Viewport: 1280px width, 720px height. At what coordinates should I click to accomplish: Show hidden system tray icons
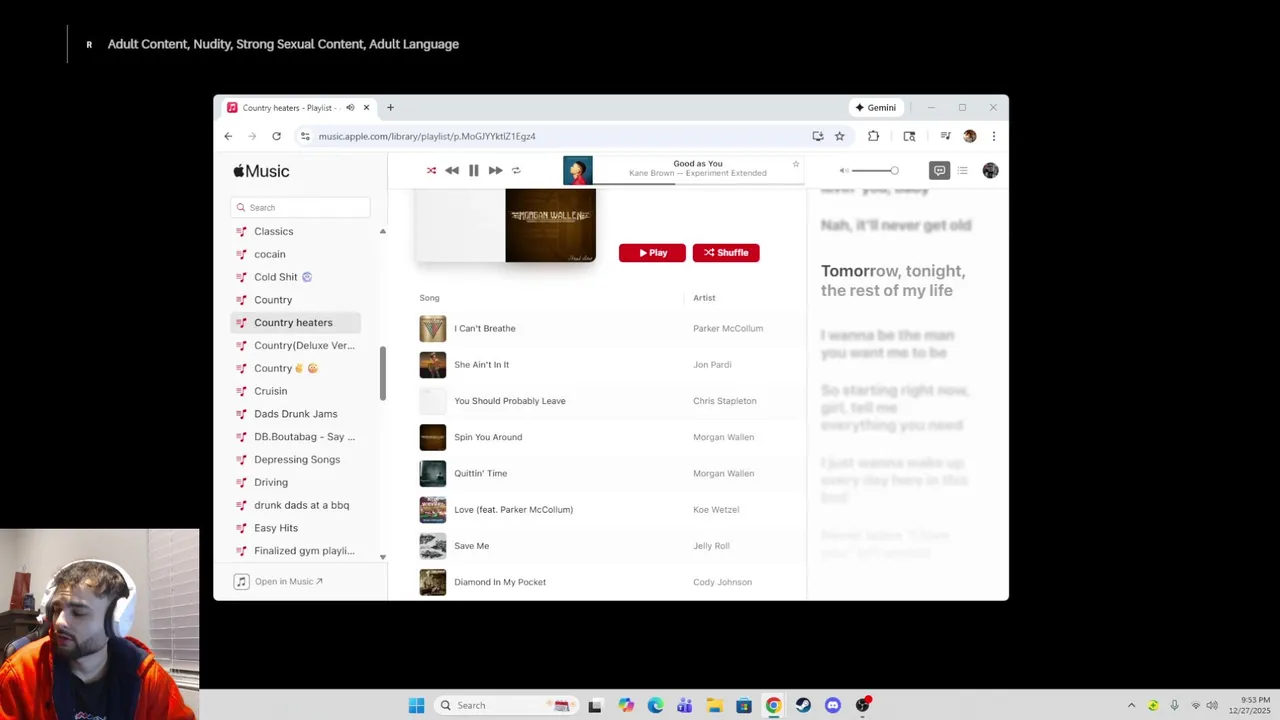1131,705
